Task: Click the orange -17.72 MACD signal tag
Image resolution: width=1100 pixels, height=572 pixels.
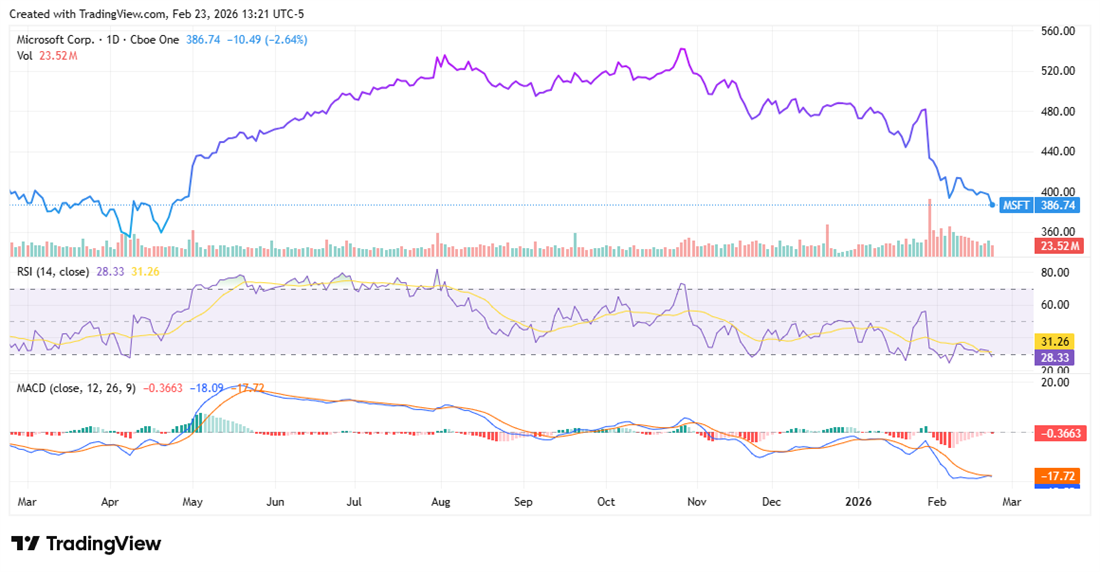Action: point(1057,476)
